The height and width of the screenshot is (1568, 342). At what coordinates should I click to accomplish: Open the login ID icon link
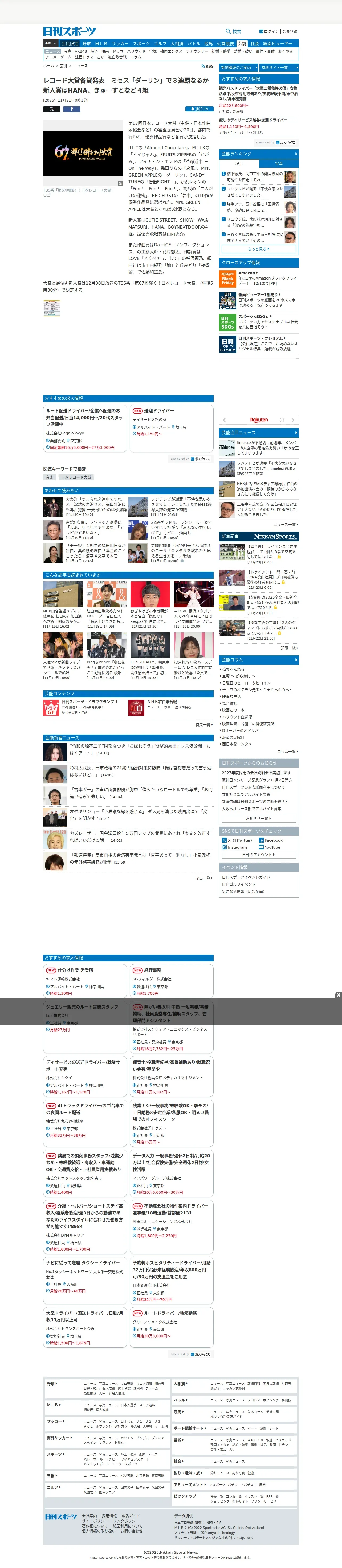[x=261, y=31]
